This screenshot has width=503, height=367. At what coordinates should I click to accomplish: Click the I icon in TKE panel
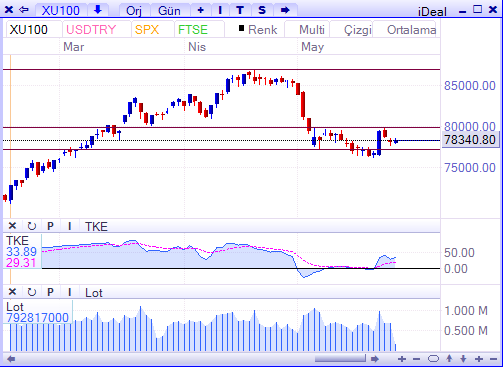click(x=69, y=226)
